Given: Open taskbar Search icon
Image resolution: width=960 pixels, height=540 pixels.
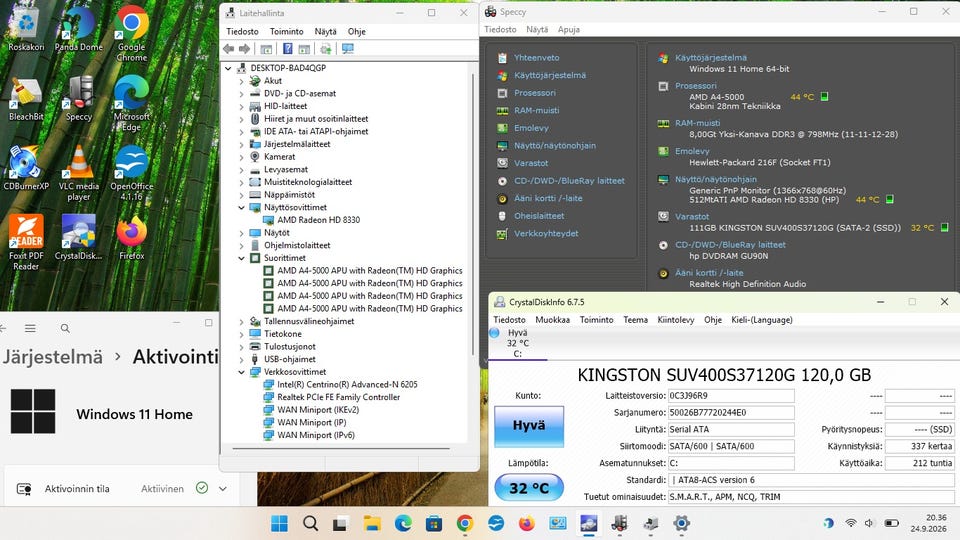Looking at the screenshot, I should pos(310,523).
